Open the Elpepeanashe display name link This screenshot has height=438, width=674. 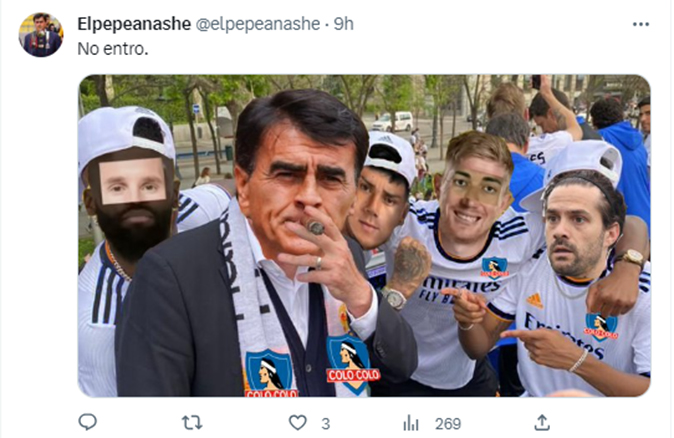click(x=134, y=23)
